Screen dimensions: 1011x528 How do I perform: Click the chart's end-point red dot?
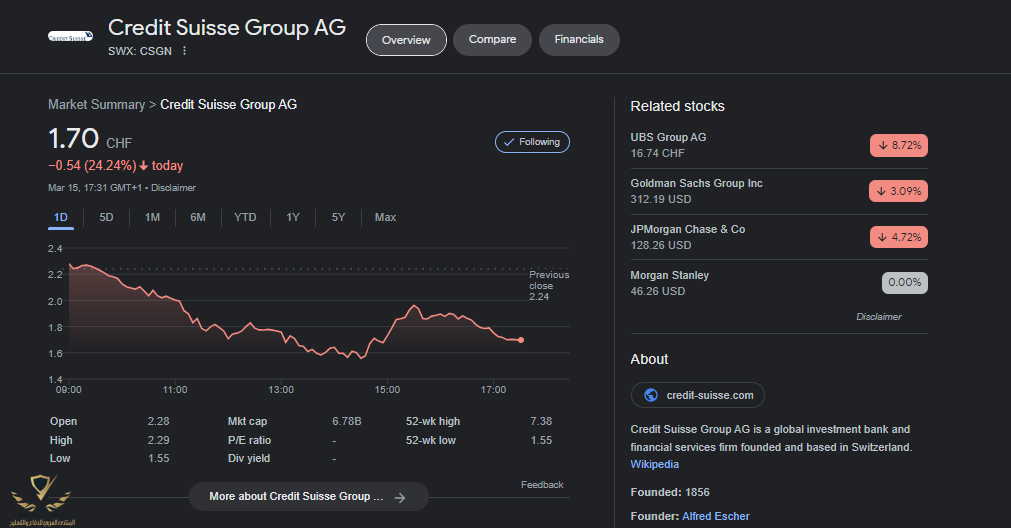(x=521, y=340)
